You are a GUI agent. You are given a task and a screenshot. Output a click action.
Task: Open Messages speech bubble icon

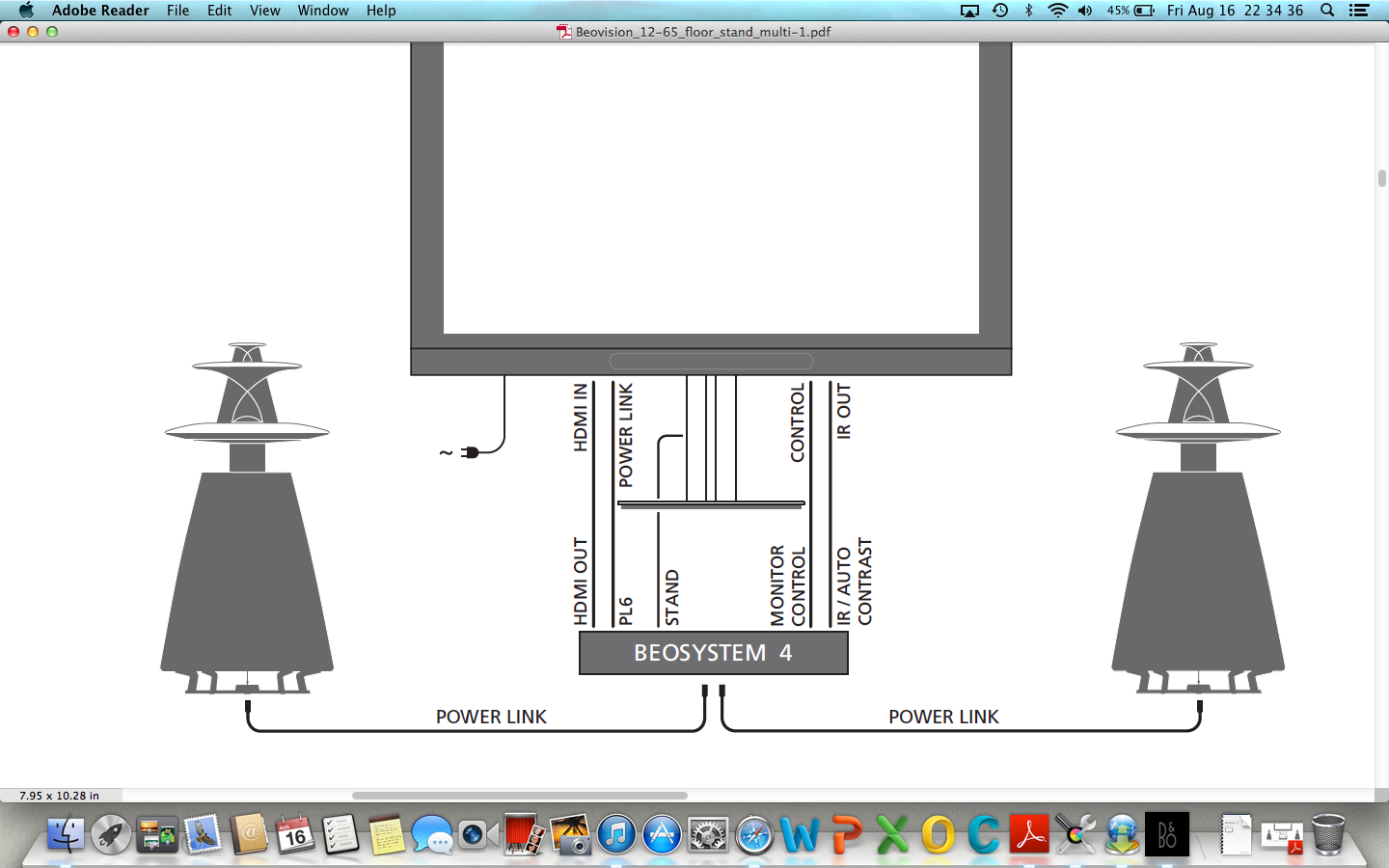(x=432, y=834)
